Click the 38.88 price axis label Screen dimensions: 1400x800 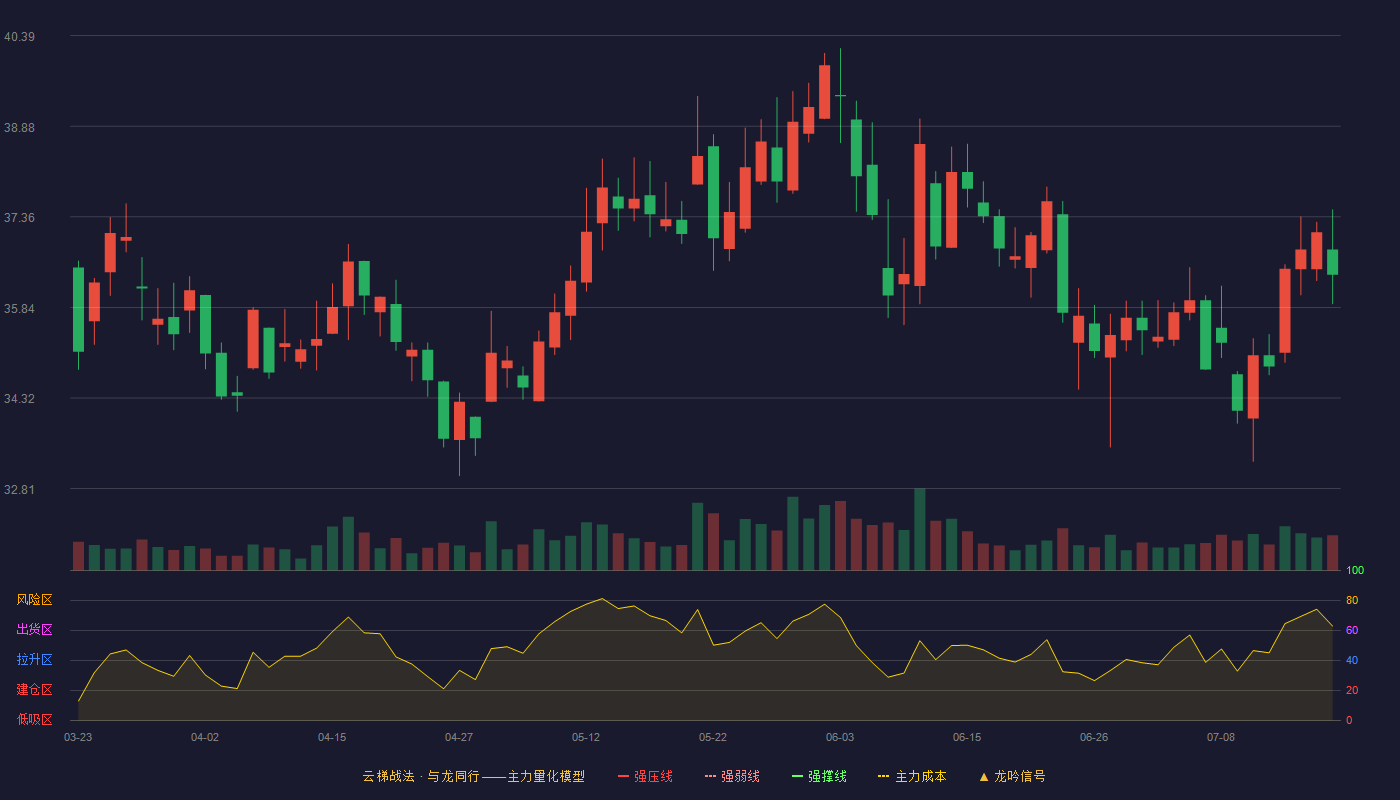(x=19, y=128)
